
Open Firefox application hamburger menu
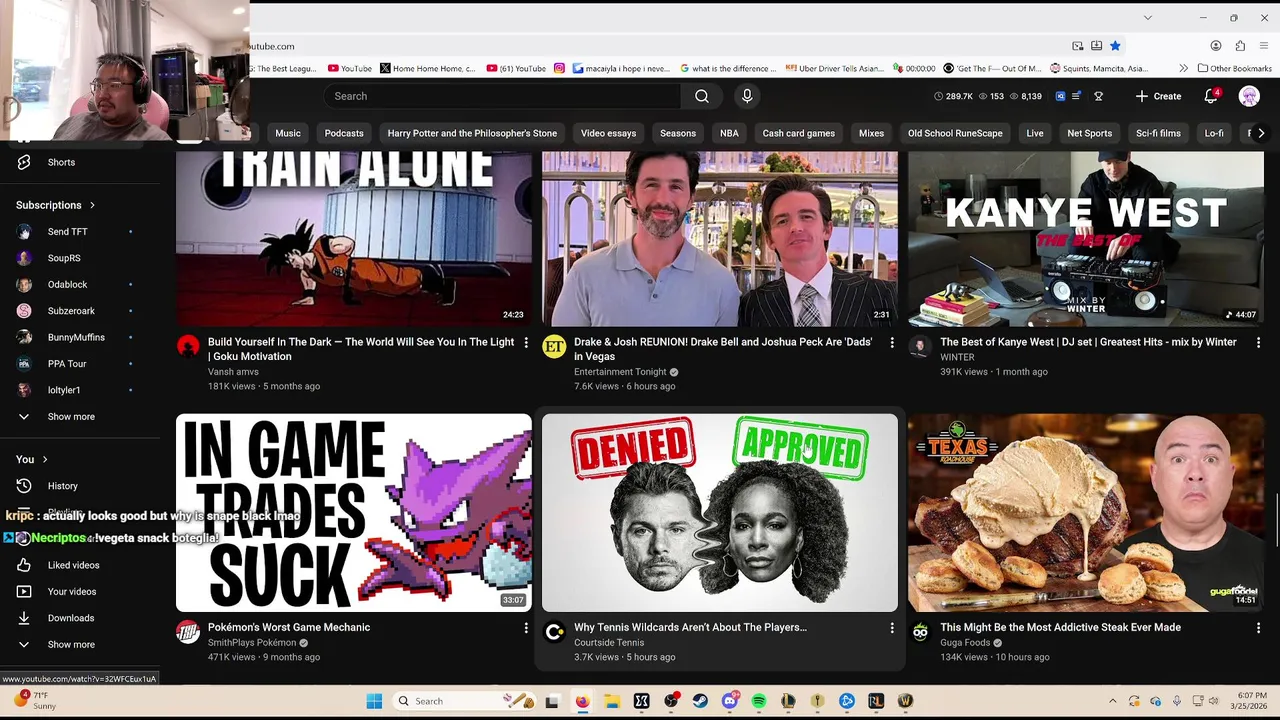[x=1264, y=46]
